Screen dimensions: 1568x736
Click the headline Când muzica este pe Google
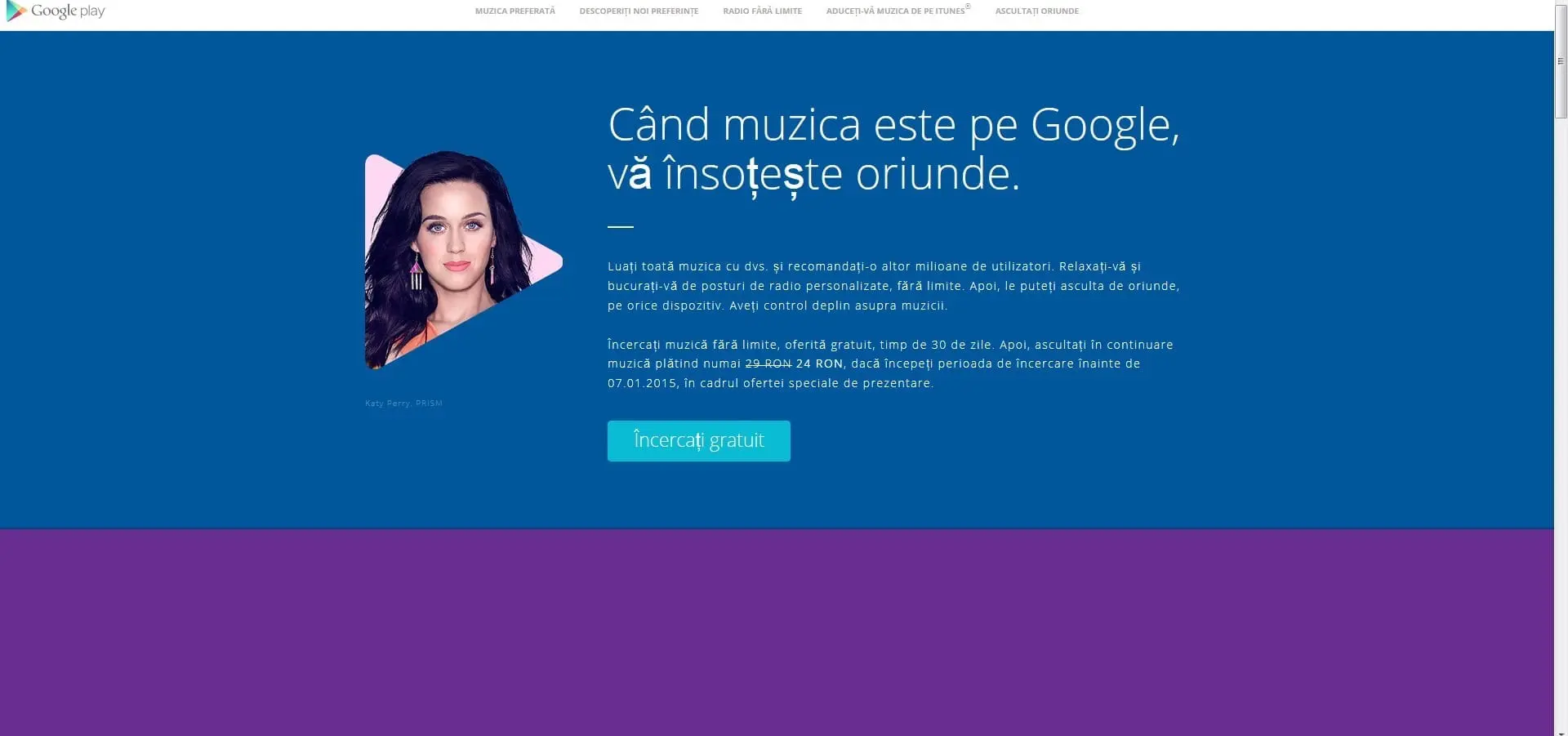coord(893,149)
